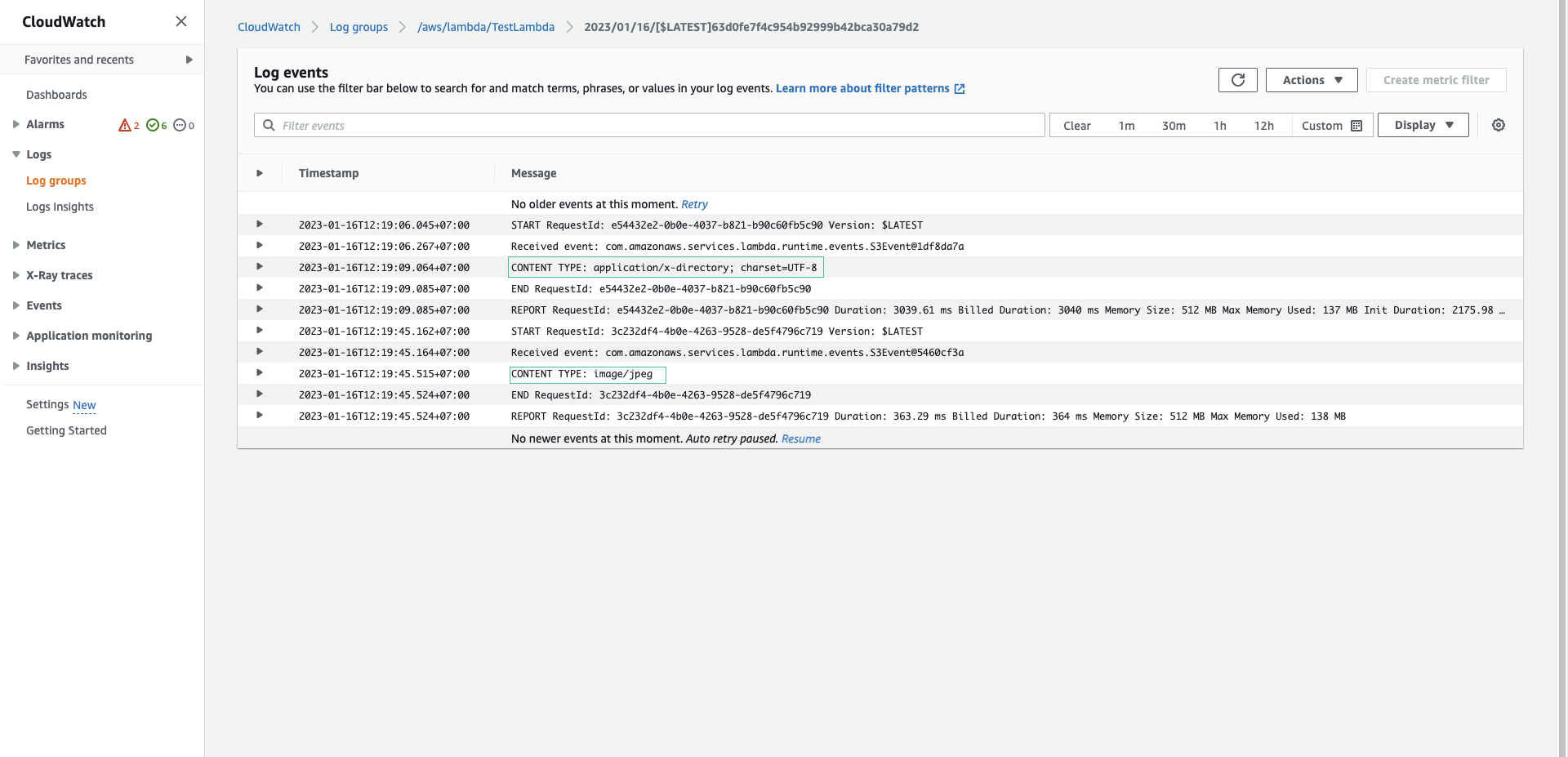This screenshot has width=1568, height=757.
Task: Expand the image/jpeg content type row
Action: (x=260, y=372)
